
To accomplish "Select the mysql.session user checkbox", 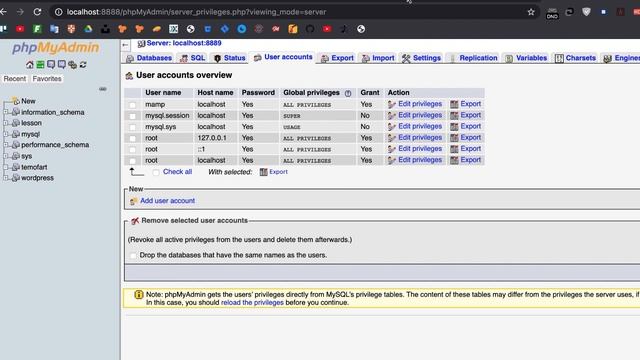I will point(132,116).
